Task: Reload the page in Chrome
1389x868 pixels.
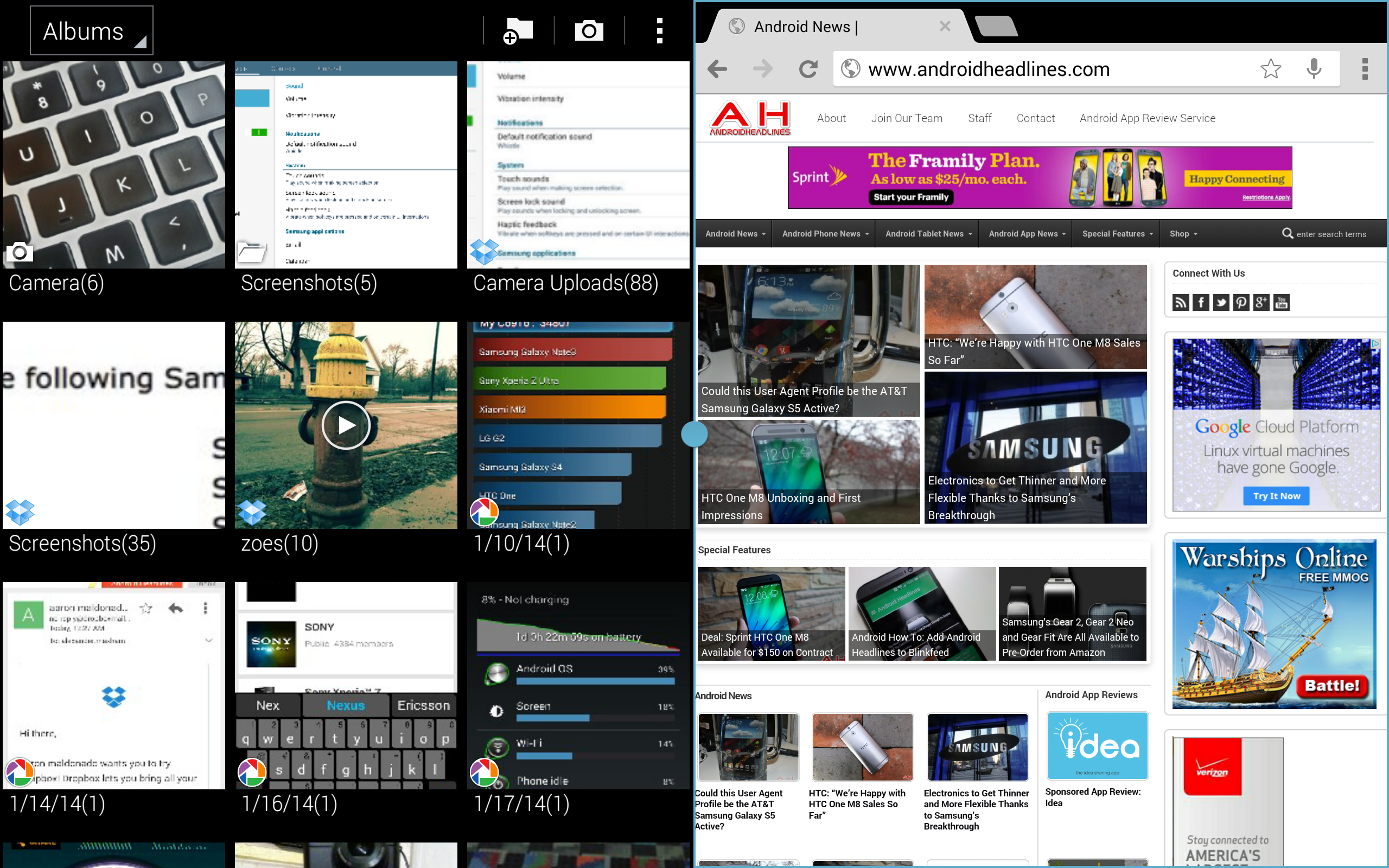Action: pyautogui.click(x=808, y=69)
